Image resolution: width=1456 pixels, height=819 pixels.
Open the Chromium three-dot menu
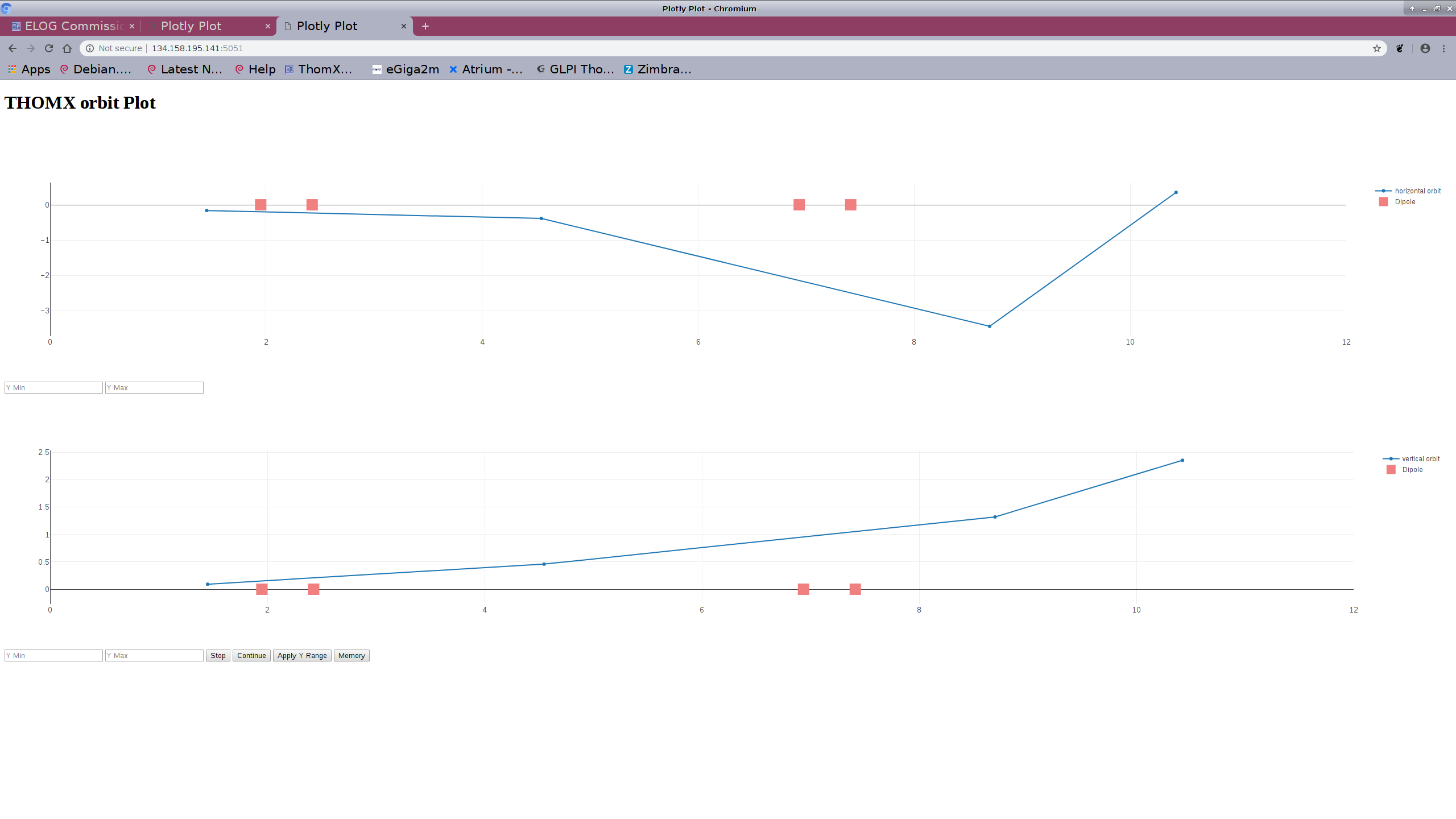[1444, 48]
